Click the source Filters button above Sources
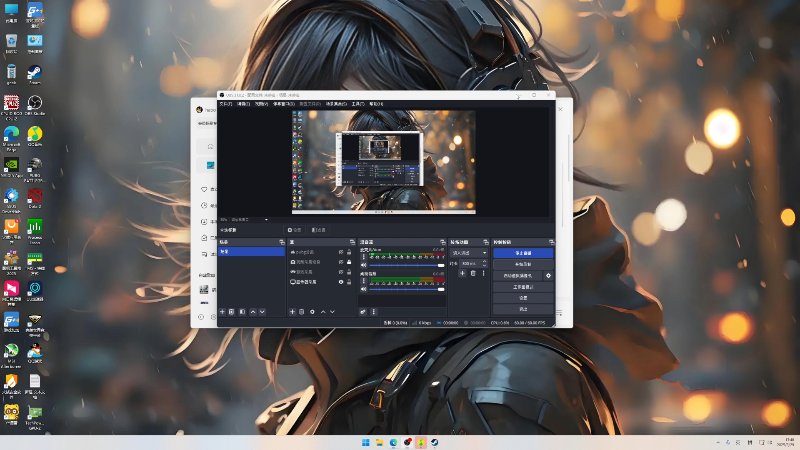This screenshot has width=800, height=450. tap(318, 230)
